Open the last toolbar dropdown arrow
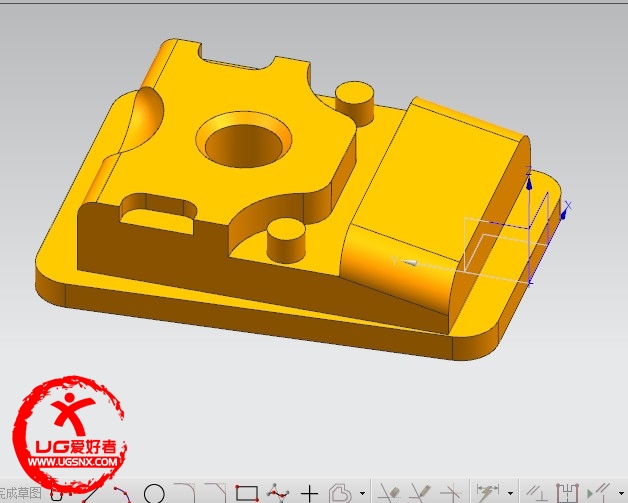628x503 pixels. 621,493
